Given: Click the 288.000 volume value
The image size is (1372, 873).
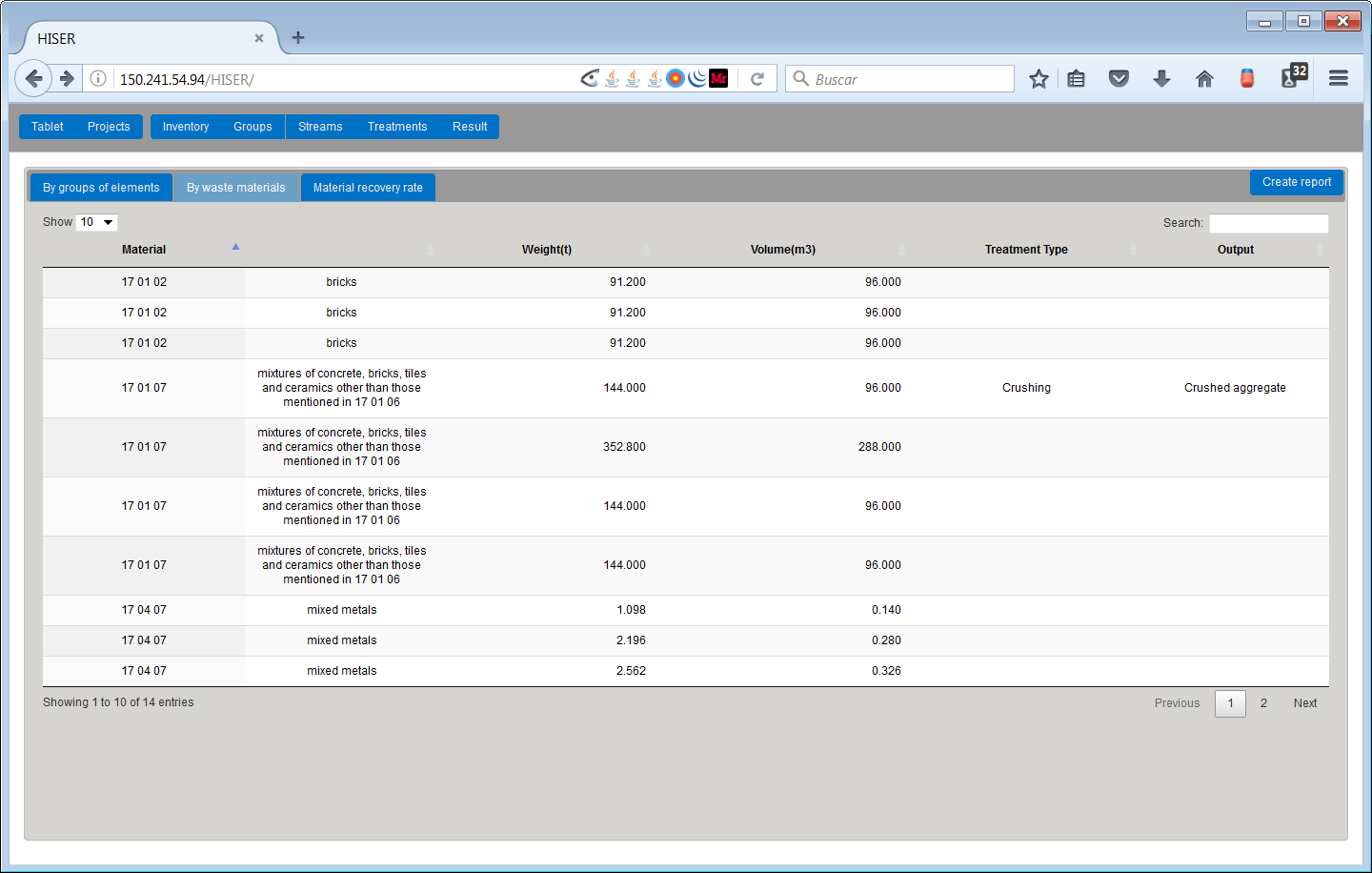Looking at the screenshot, I should (x=879, y=447).
